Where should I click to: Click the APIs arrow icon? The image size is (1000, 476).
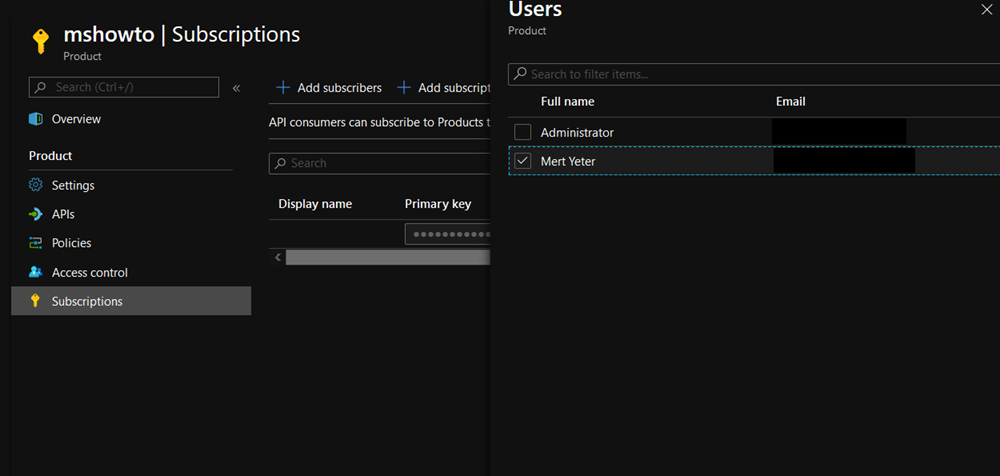[x=36, y=214]
